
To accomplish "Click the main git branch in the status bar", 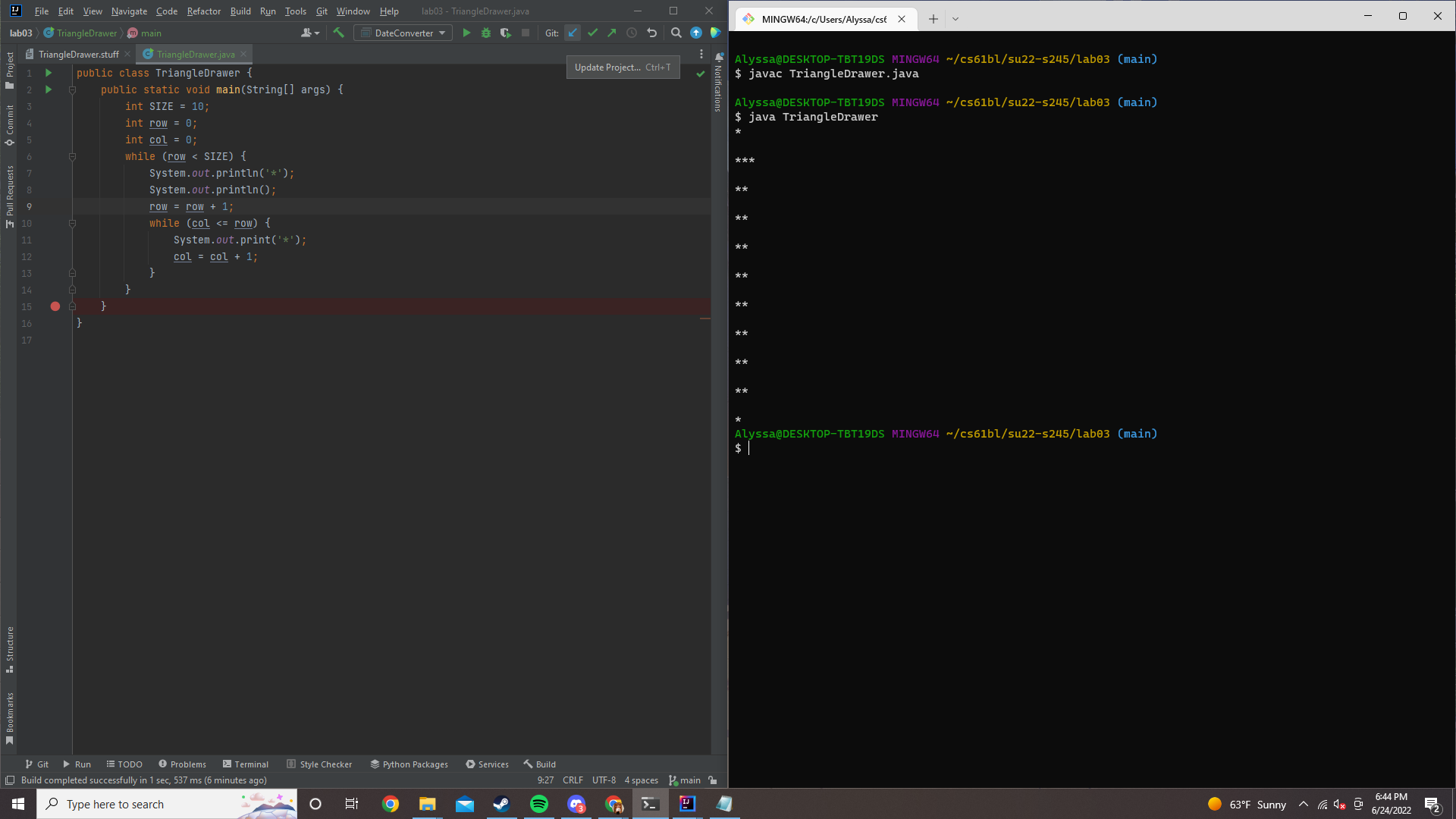I will 686,780.
